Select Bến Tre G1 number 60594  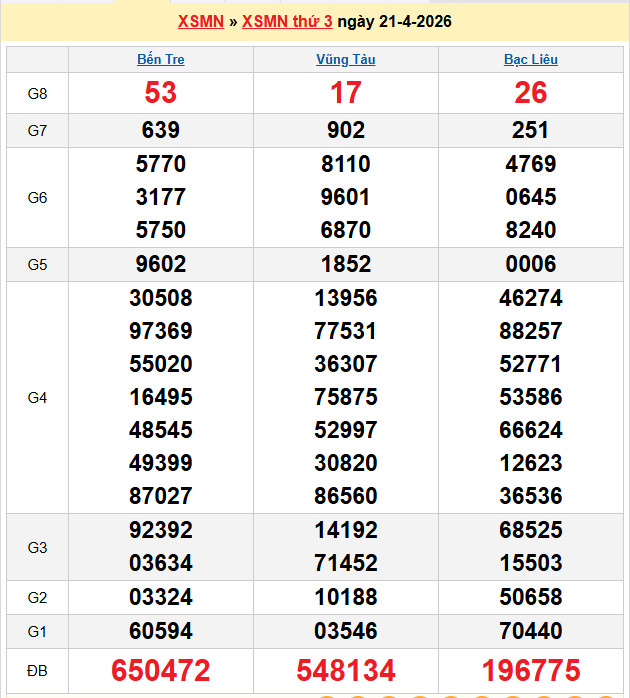tap(160, 631)
